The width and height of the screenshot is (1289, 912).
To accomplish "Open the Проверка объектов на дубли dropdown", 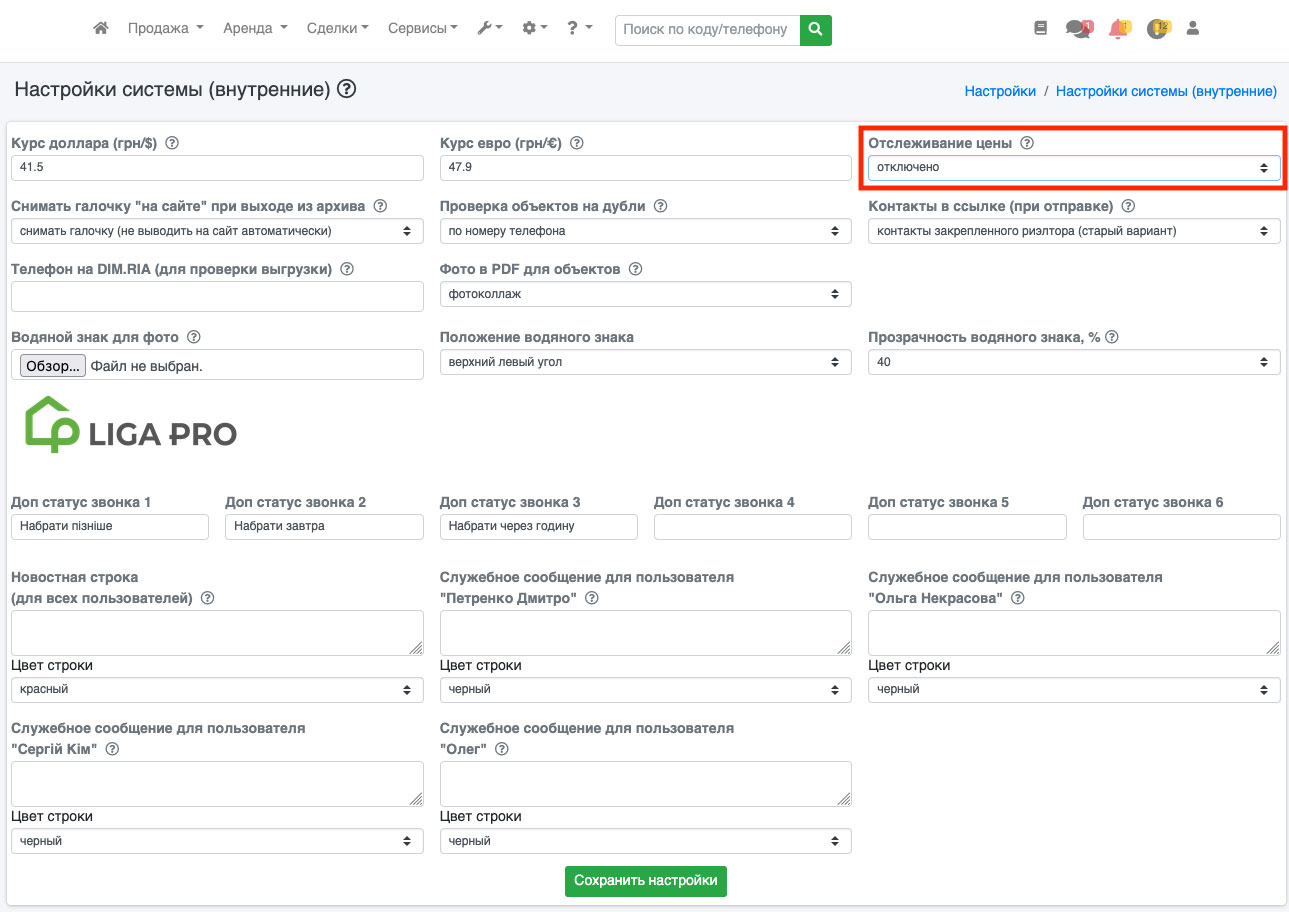I will [x=645, y=231].
